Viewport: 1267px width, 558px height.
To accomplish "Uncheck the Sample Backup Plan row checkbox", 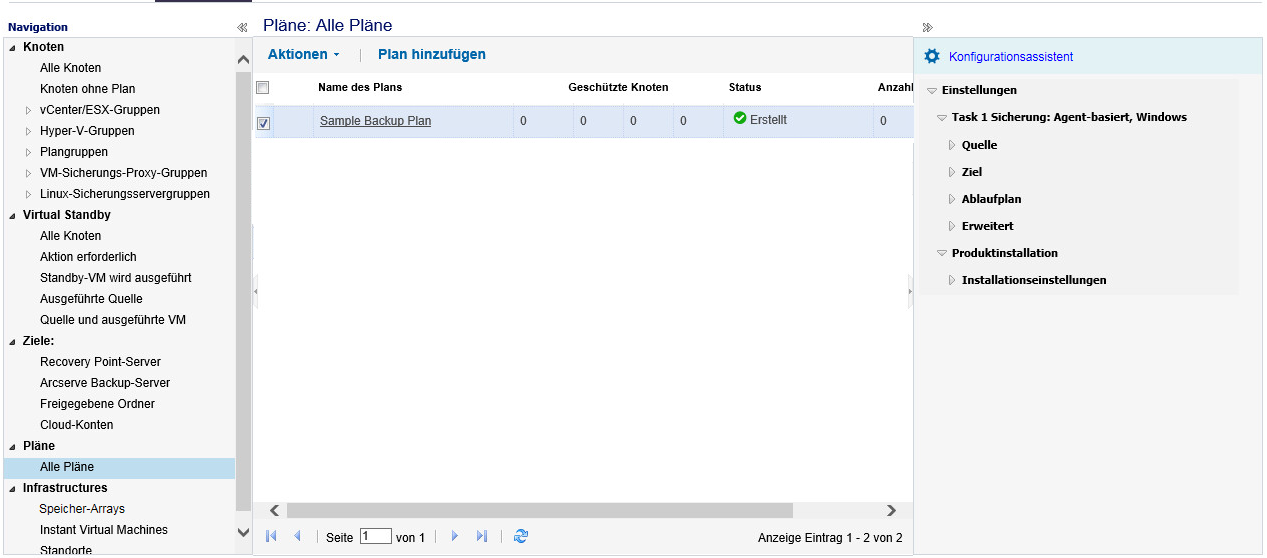I will tap(264, 123).
